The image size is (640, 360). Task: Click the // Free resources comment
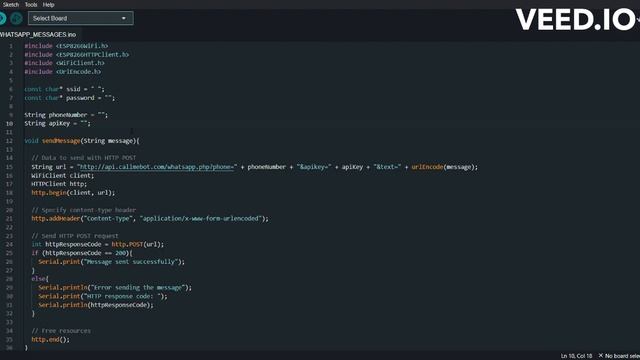(x=61, y=331)
